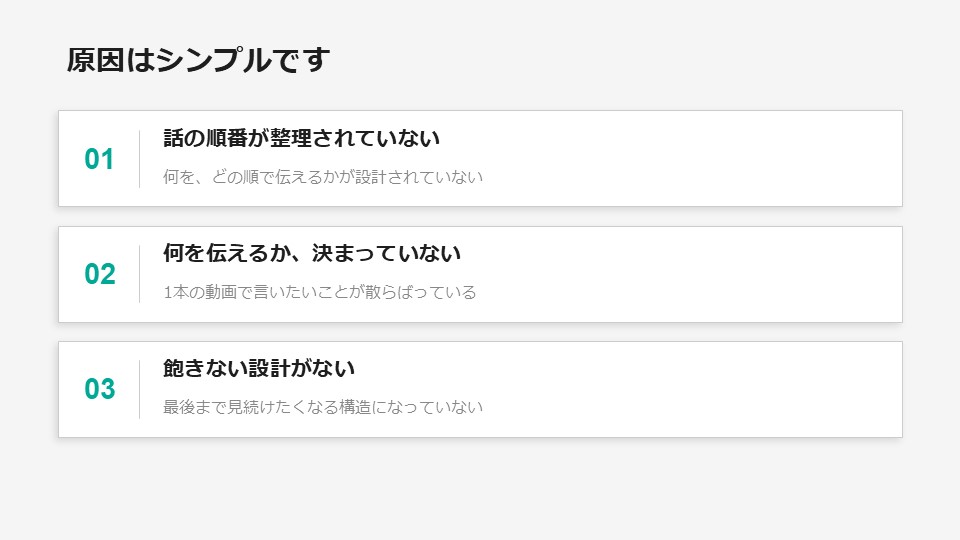Select the green number 03
Image resolution: width=960 pixels, height=540 pixels.
tap(99, 389)
